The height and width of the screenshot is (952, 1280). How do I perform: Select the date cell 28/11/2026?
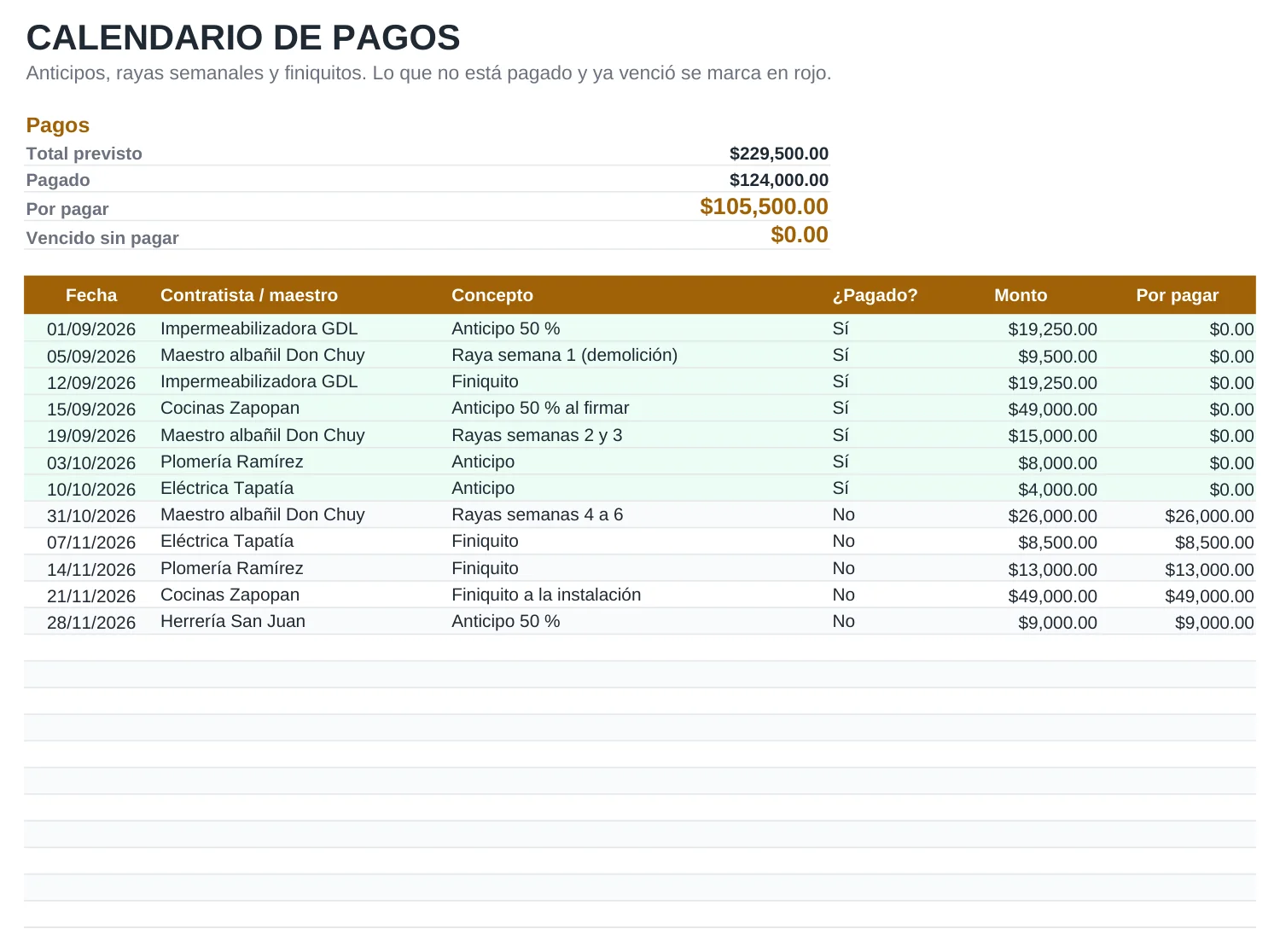coord(91,623)
